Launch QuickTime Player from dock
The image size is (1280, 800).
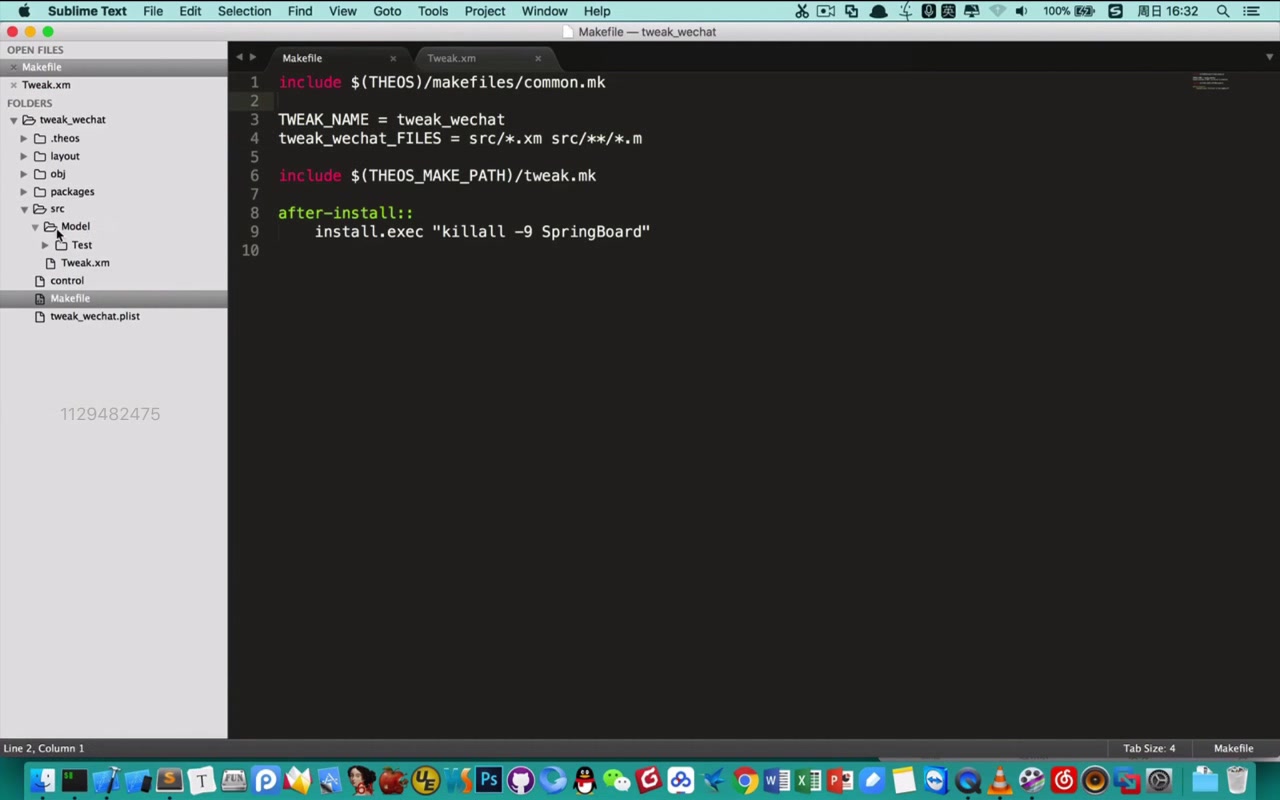968,781
